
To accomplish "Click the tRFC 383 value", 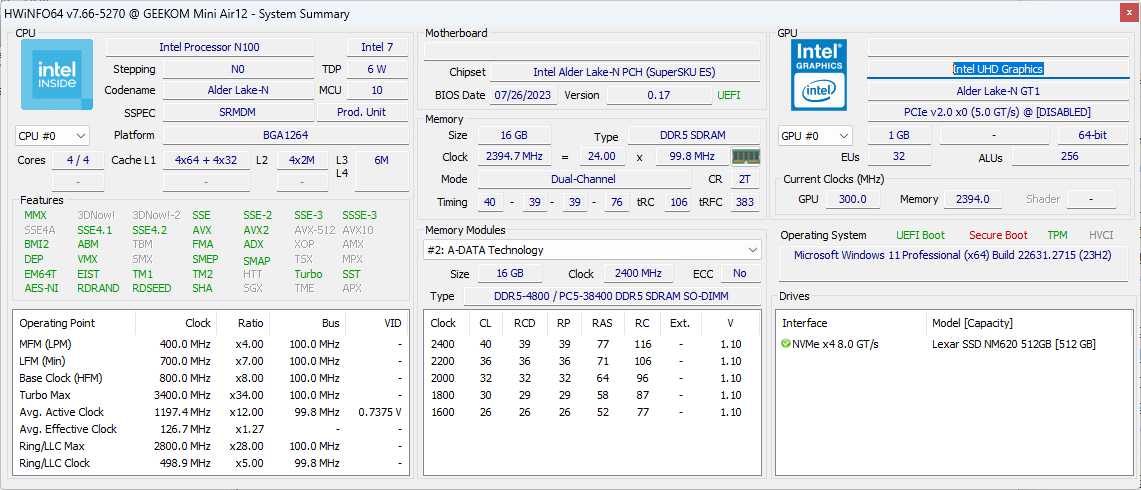I will [x=744, y=202].
